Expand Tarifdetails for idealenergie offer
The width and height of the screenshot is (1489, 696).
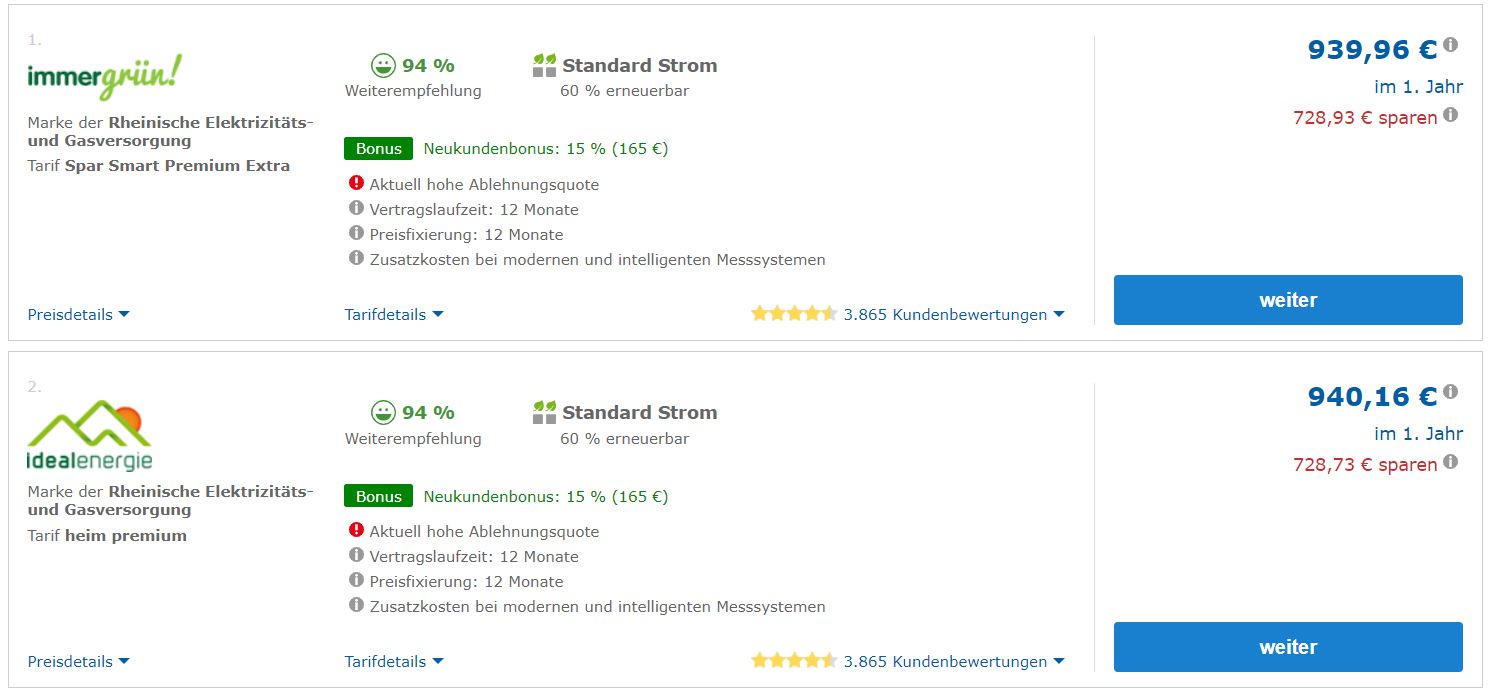pyautogui.click(x=394, y=661)
